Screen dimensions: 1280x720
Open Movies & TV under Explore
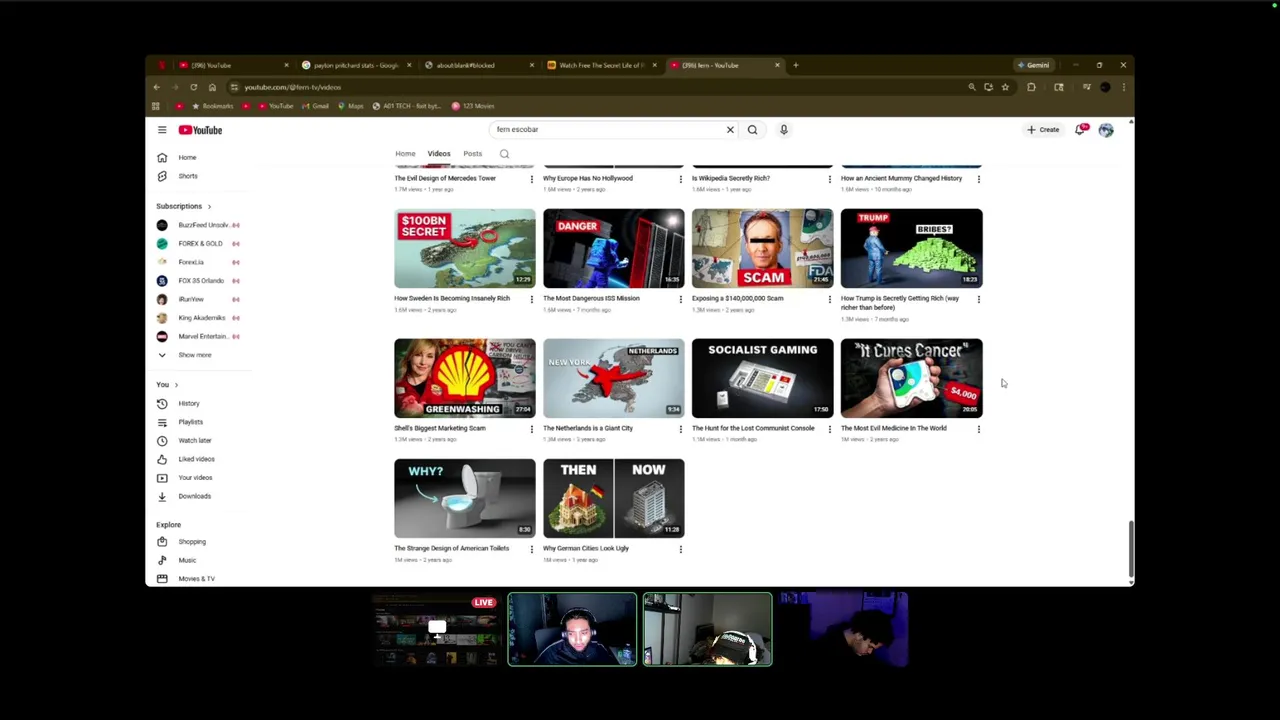coord(196,579)
